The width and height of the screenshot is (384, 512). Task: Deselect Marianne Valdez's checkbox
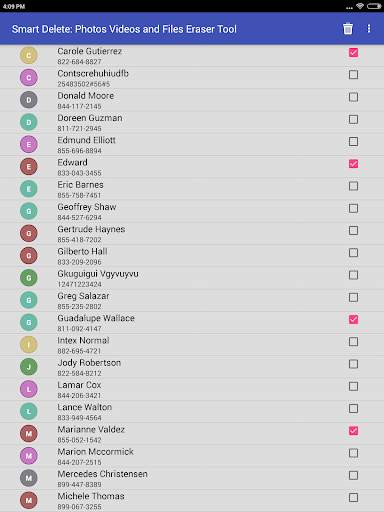pyautogui.click(x=353, y=431)
